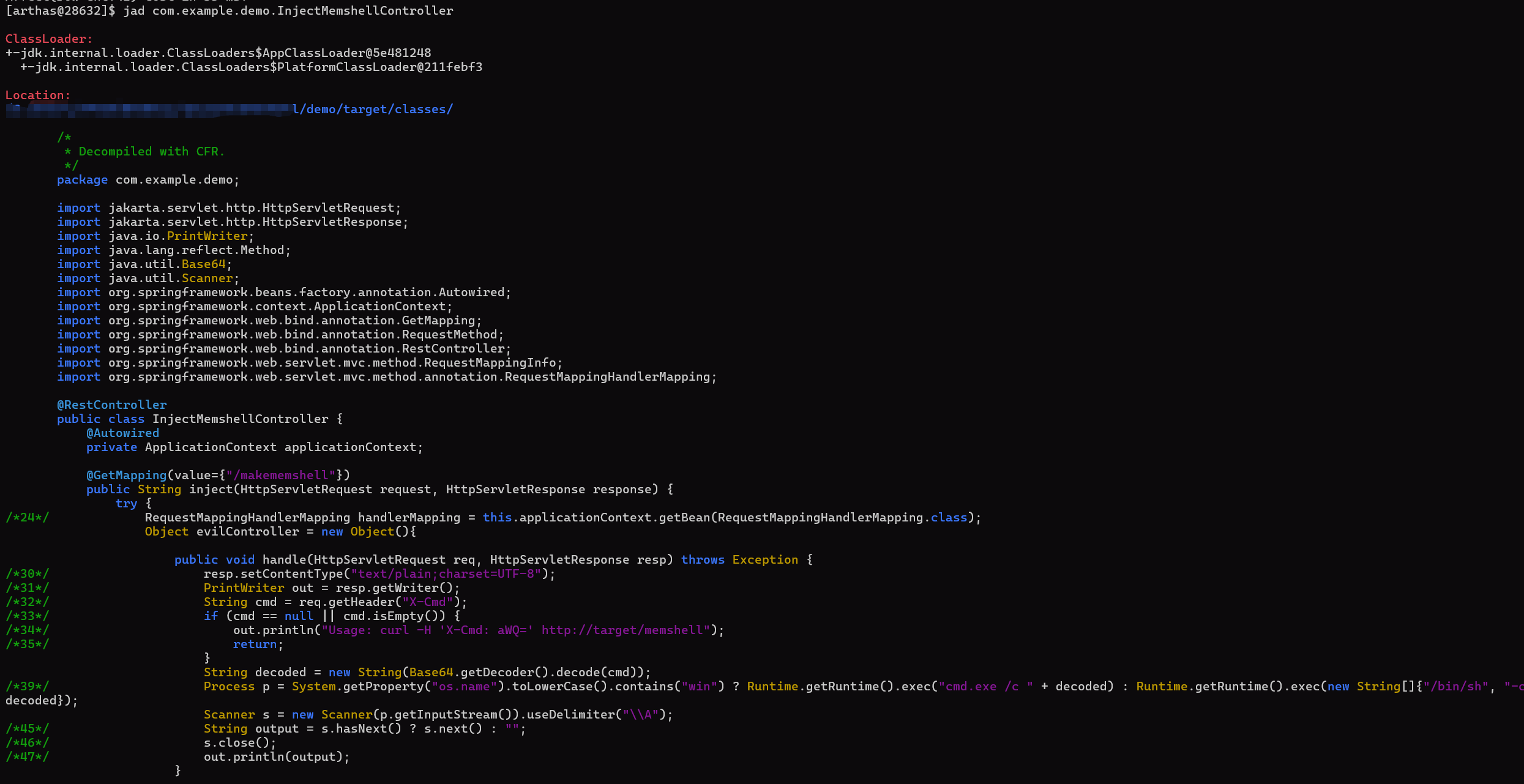Click the red Location heading
This screenshot has width=1524, height=784.
[x=37, y=95]
